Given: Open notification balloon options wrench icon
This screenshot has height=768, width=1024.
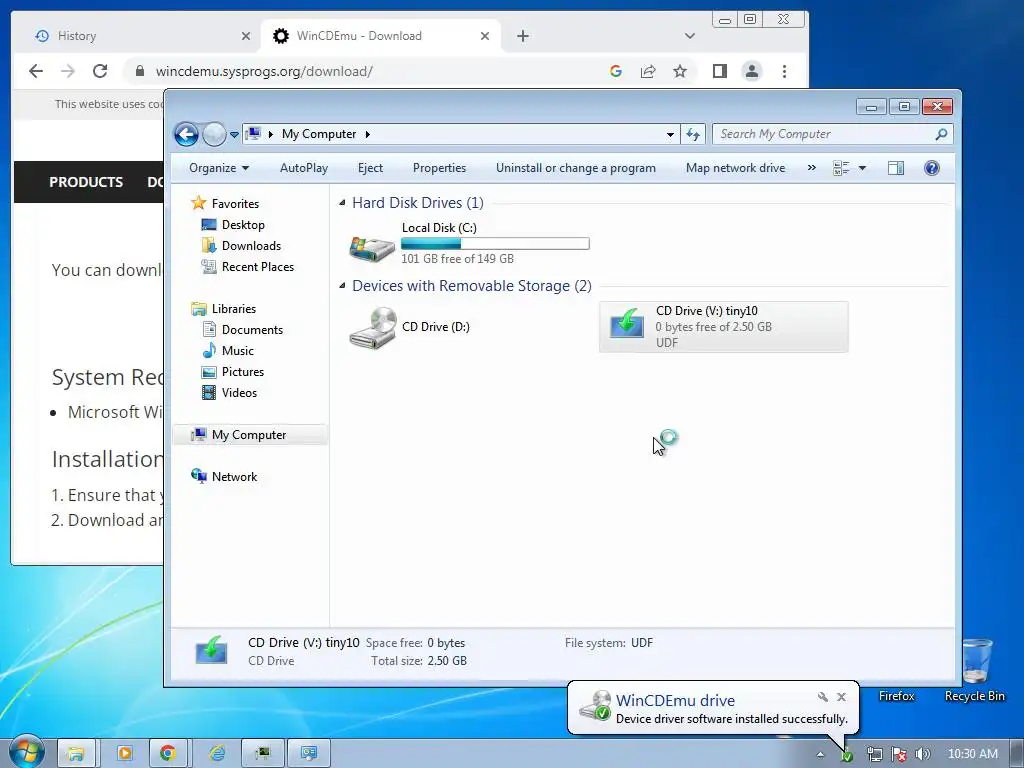Looking at the screenshot, I should click(x=823, y=697).
